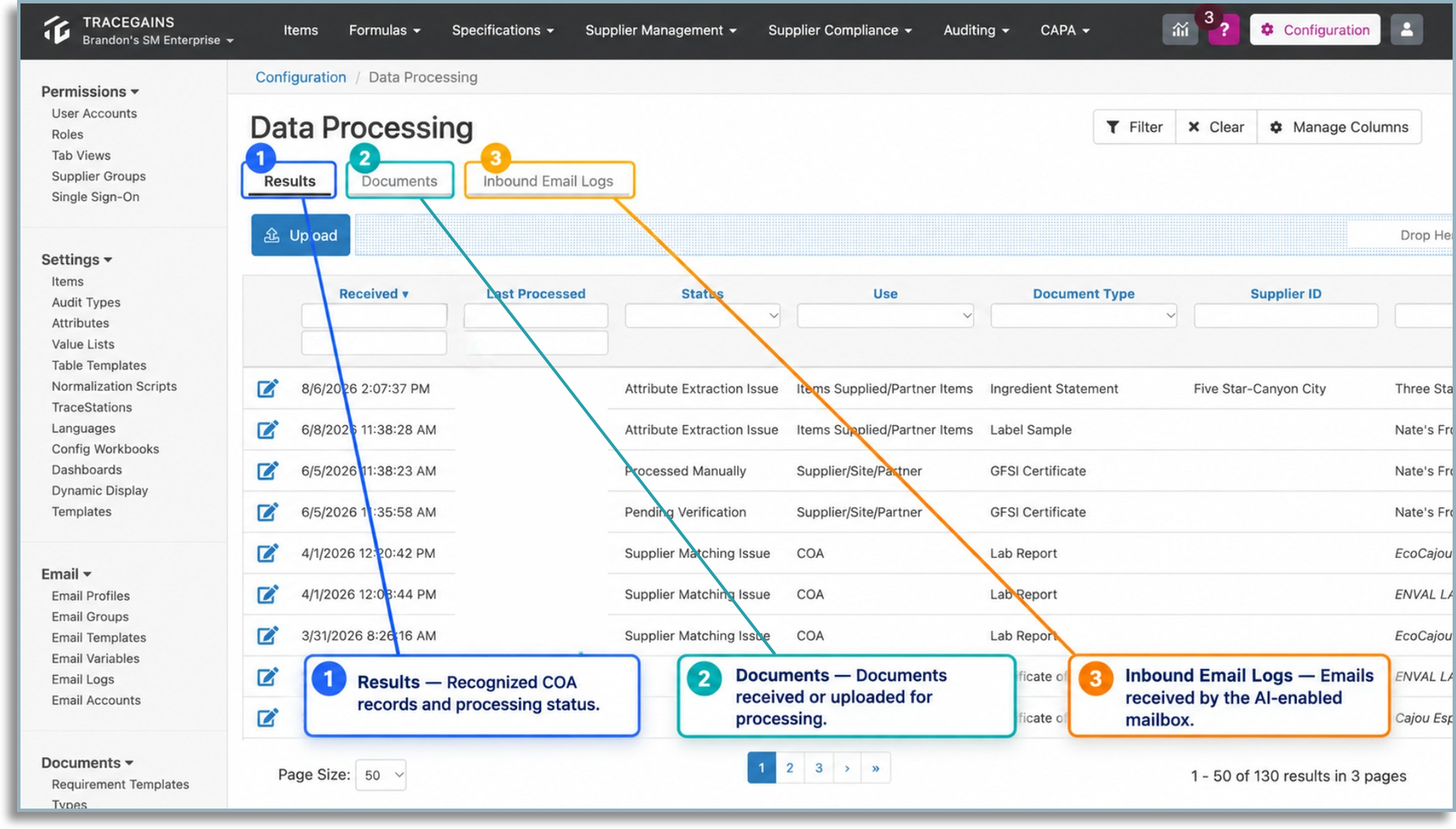This screenshot has height=829, width=1456.
Task: Edit the 4/1/2026 12:20:42 PM record
Action: pos(268,553)
